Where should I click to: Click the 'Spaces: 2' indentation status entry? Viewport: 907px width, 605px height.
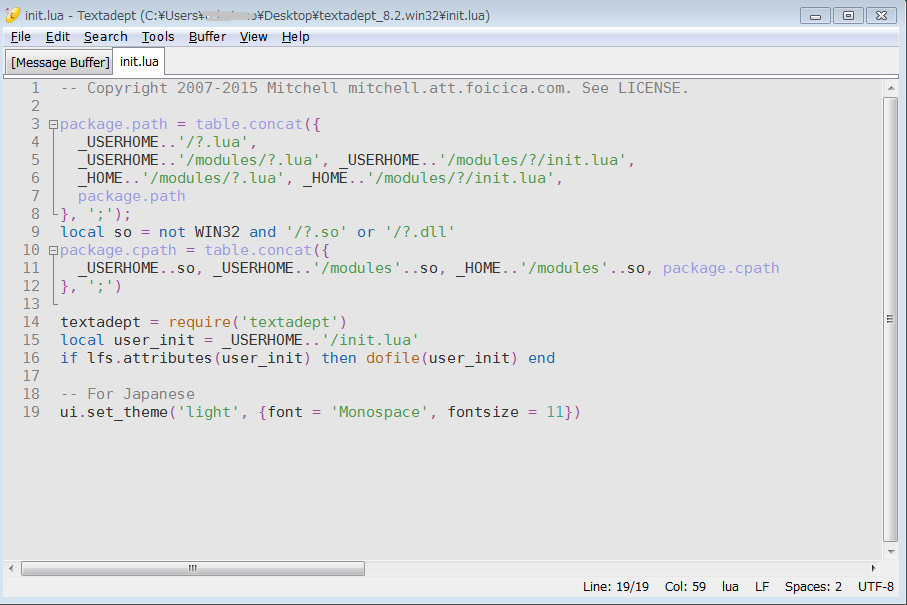click(813, 586)
